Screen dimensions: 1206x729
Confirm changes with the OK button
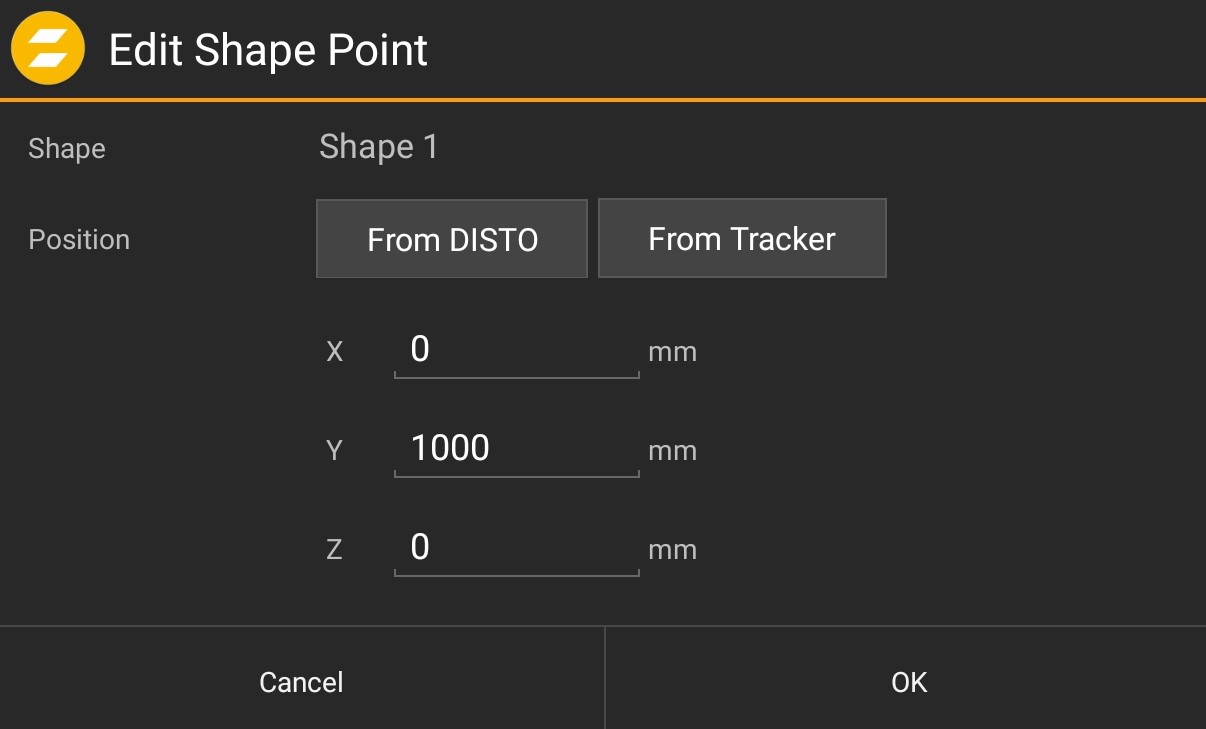[908, 681]
